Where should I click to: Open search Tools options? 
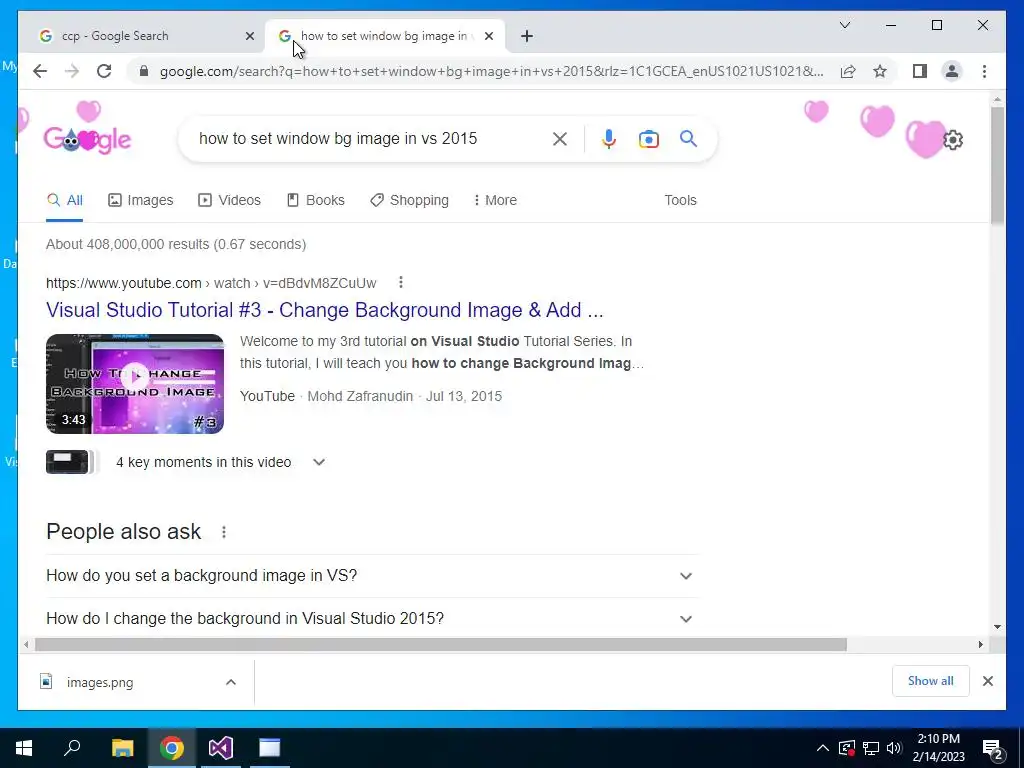click(680, 200)
